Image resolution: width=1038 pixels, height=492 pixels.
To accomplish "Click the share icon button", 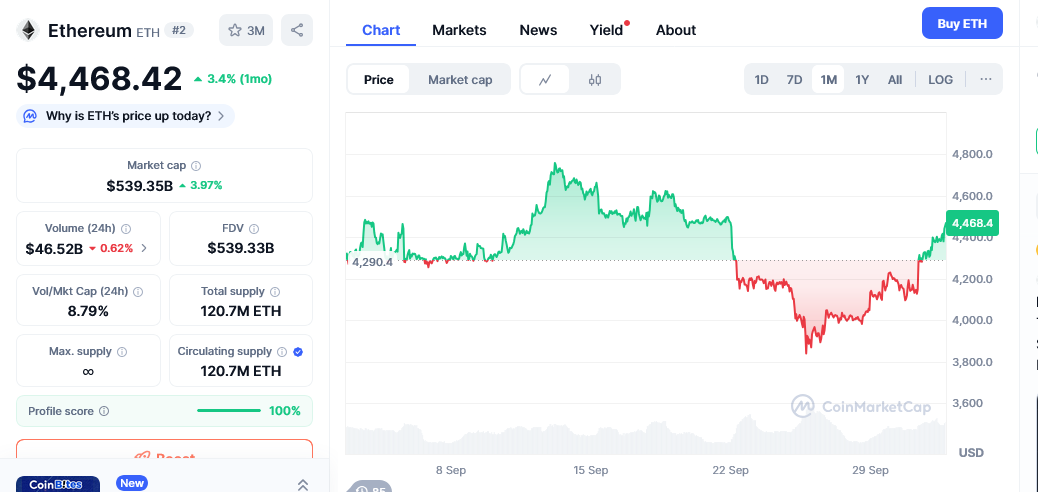I will tap(297, 30).
